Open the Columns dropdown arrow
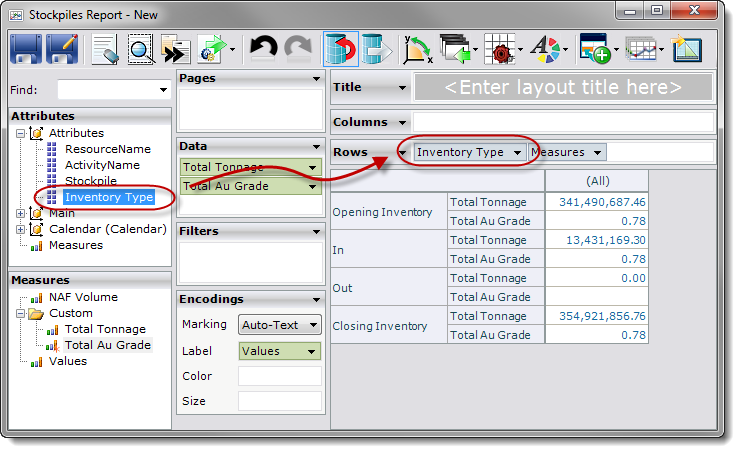Screen dimensions: 740x453 (x=403, y=123)
